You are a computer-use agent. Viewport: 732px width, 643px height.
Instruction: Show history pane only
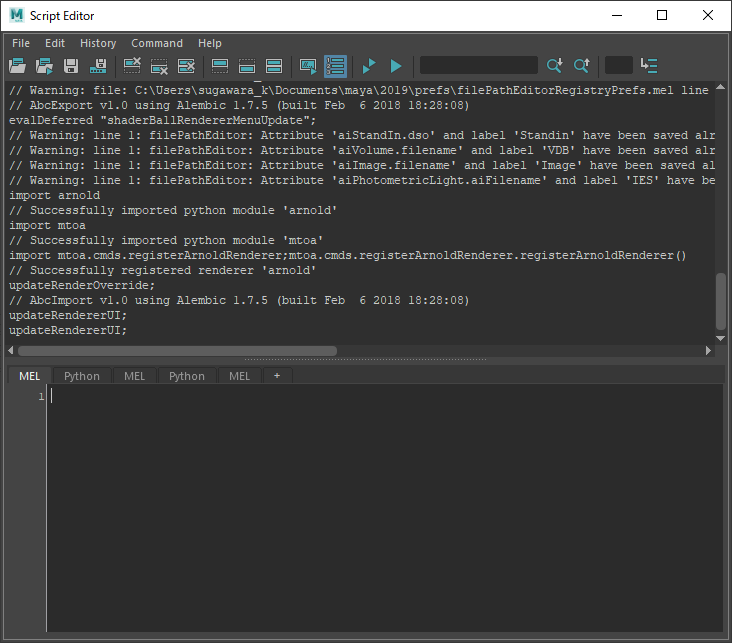tap(220, 66)
